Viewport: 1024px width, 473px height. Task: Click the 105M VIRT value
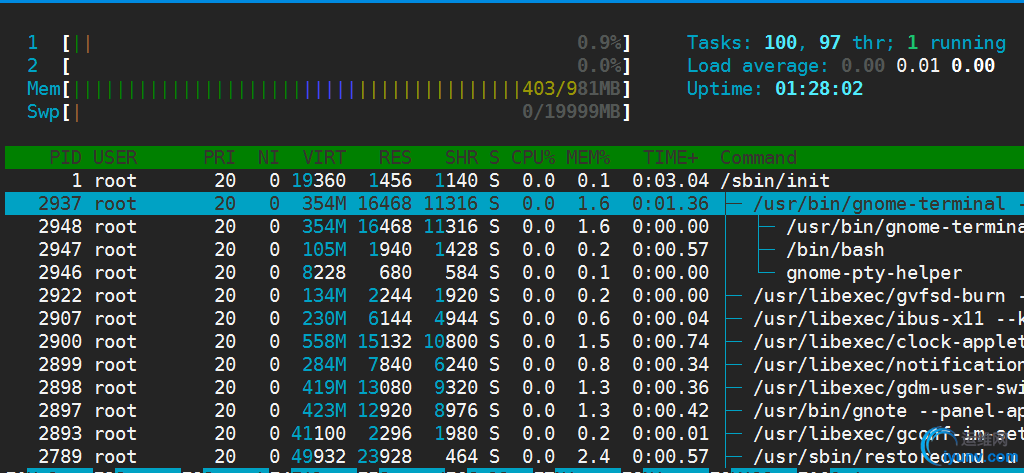(x=324, y=250)
